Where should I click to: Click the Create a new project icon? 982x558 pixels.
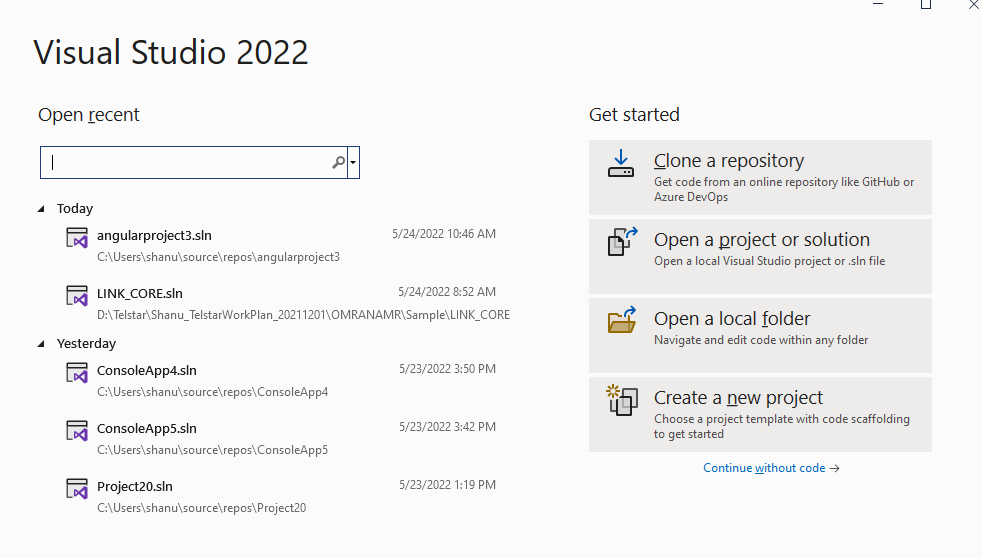(622, 400)
